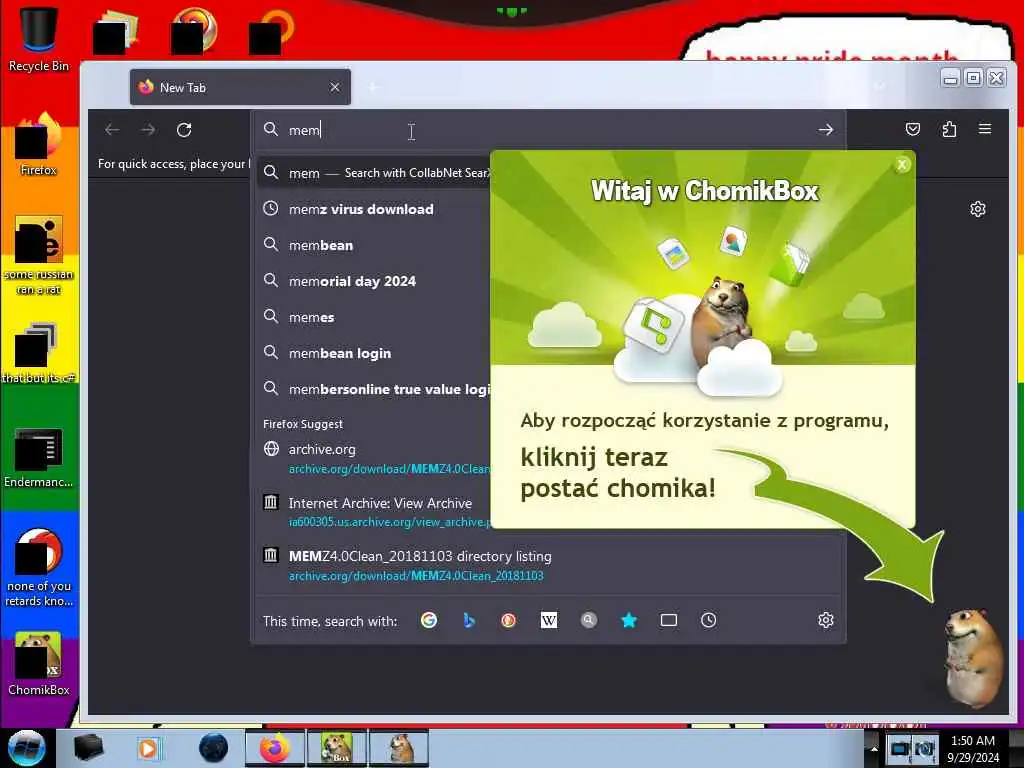The image size is (1024, 768).
Task: Open the archive.org suggested link
Action: 374,458
